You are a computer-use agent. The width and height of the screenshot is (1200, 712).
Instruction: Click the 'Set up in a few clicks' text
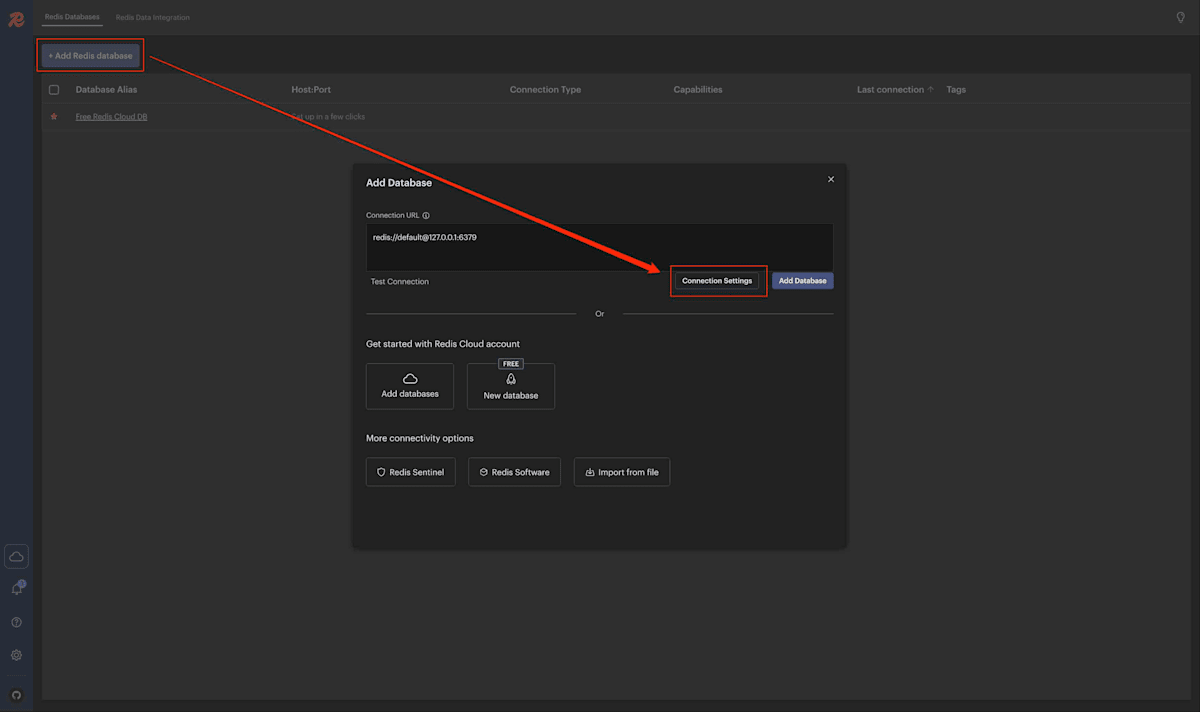point(328,117)
